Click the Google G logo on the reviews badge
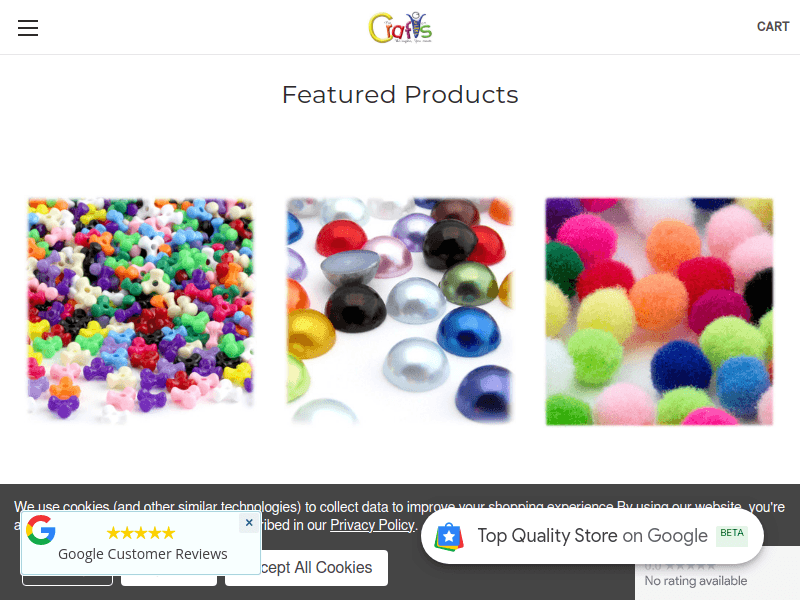The height and width of the screenshot is (600, 800). tap(40, 530)
